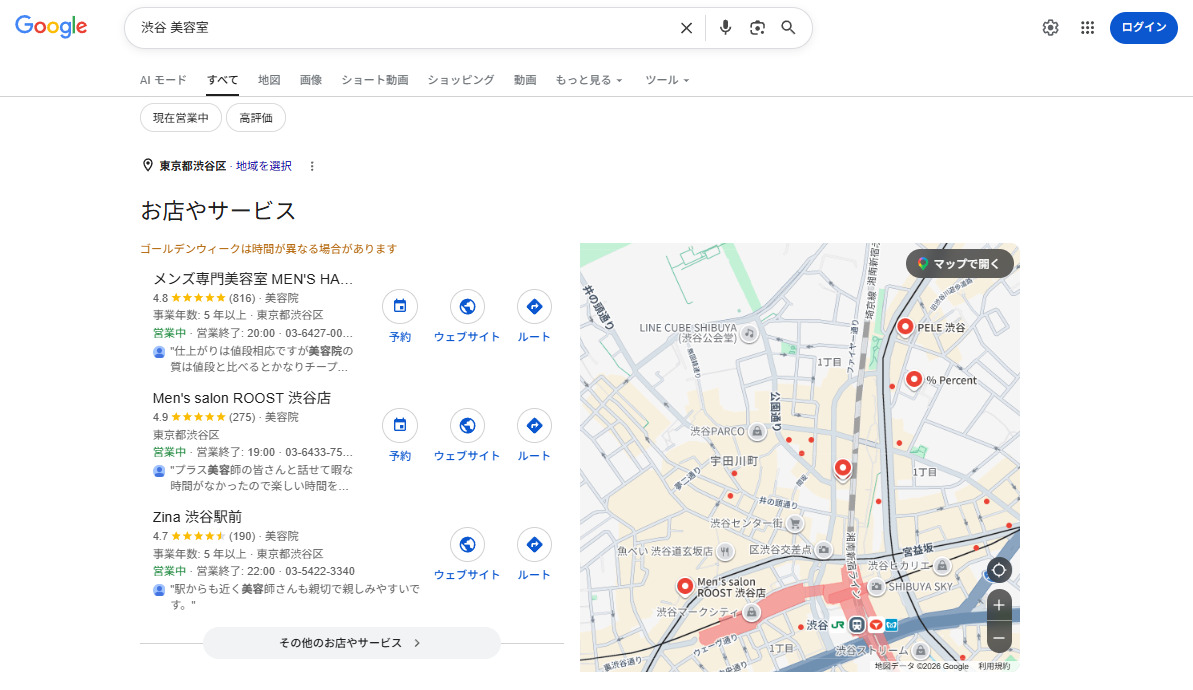This screenshot has width=1193, height=690.
Task: Switch to the 地図 tab
Action: click(269, 80)
